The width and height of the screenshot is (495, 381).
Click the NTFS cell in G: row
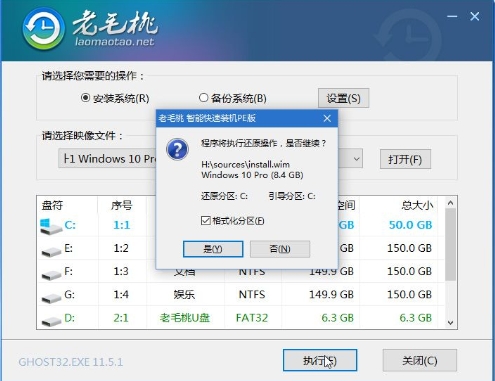pyautogui.click(x=252, y=294)
